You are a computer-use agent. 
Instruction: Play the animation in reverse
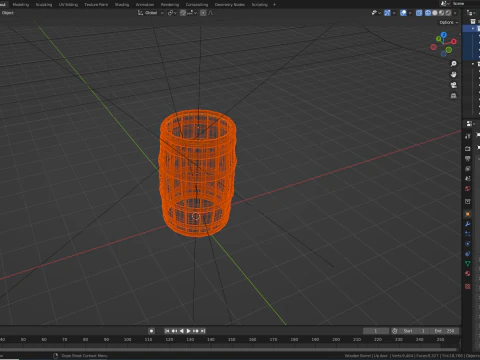[x=181, y=331]
